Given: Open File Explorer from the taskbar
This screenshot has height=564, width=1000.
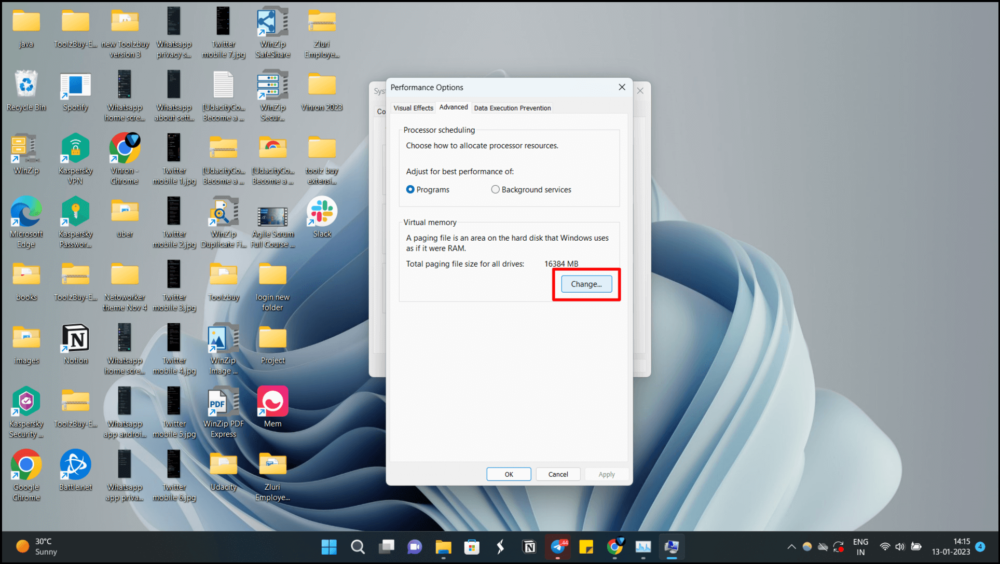Looking at the screenshot, I should point(443,547).
